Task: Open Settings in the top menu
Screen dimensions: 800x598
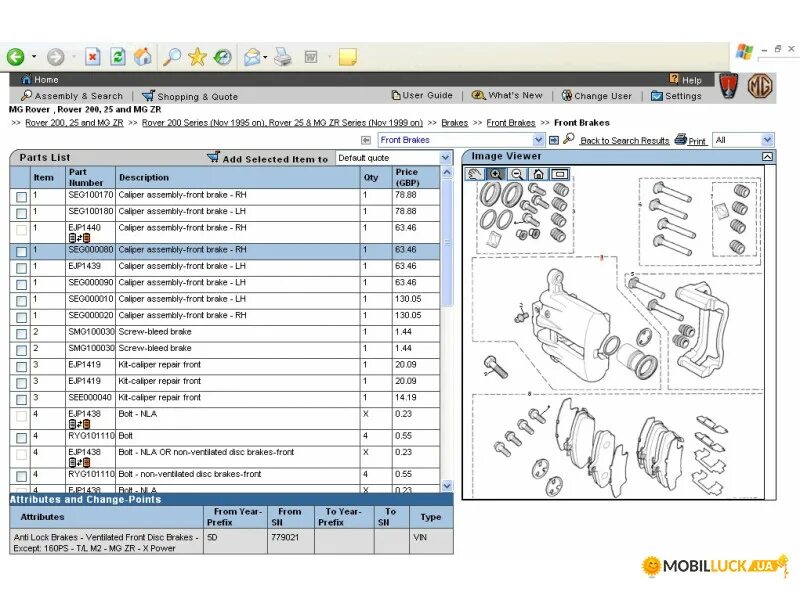Action: tap(677, 95)
